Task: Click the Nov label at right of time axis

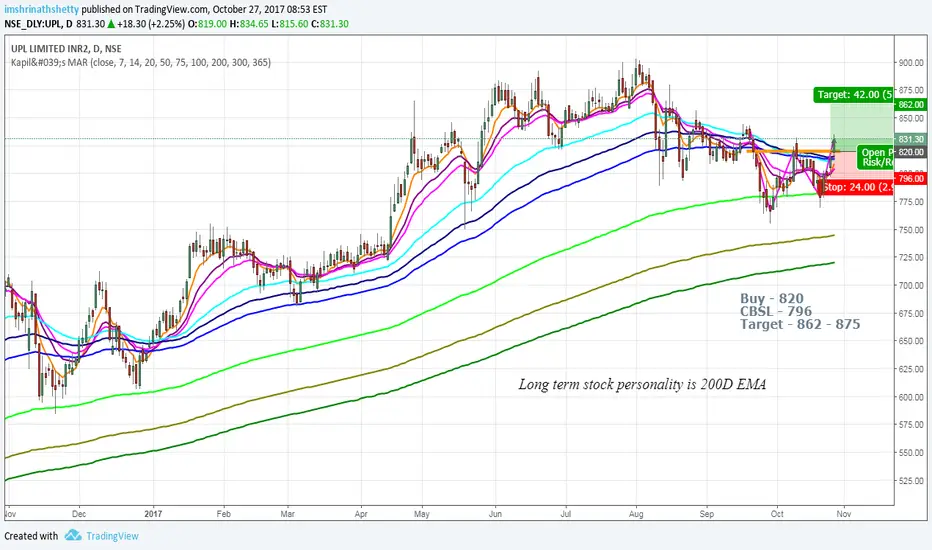Action: [x=843, y=514]
